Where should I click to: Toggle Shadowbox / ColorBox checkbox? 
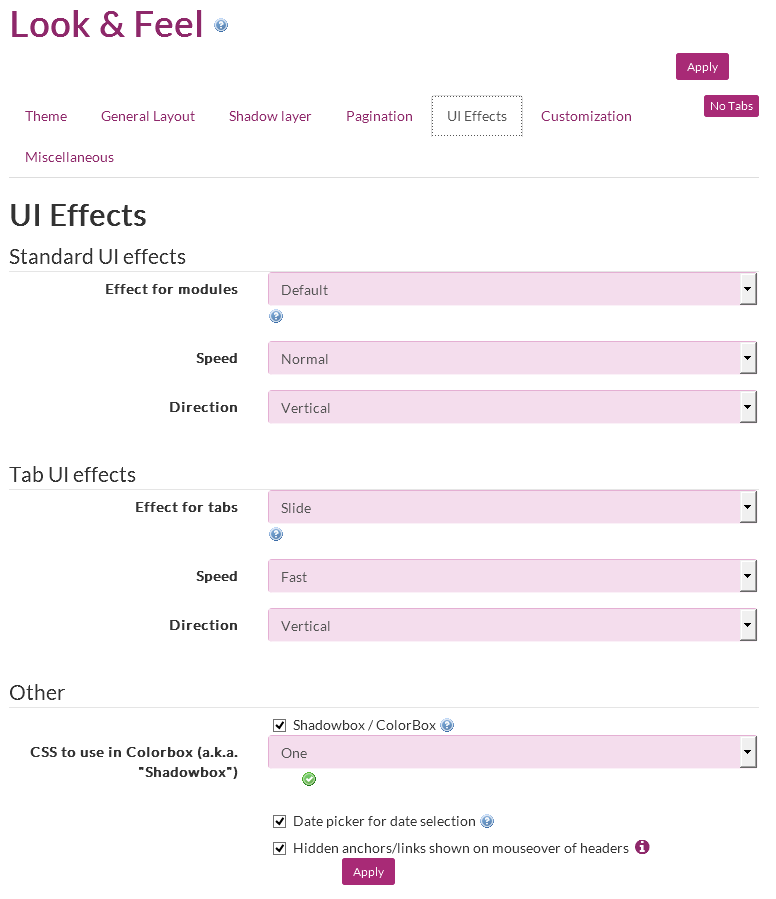(279, 726)
